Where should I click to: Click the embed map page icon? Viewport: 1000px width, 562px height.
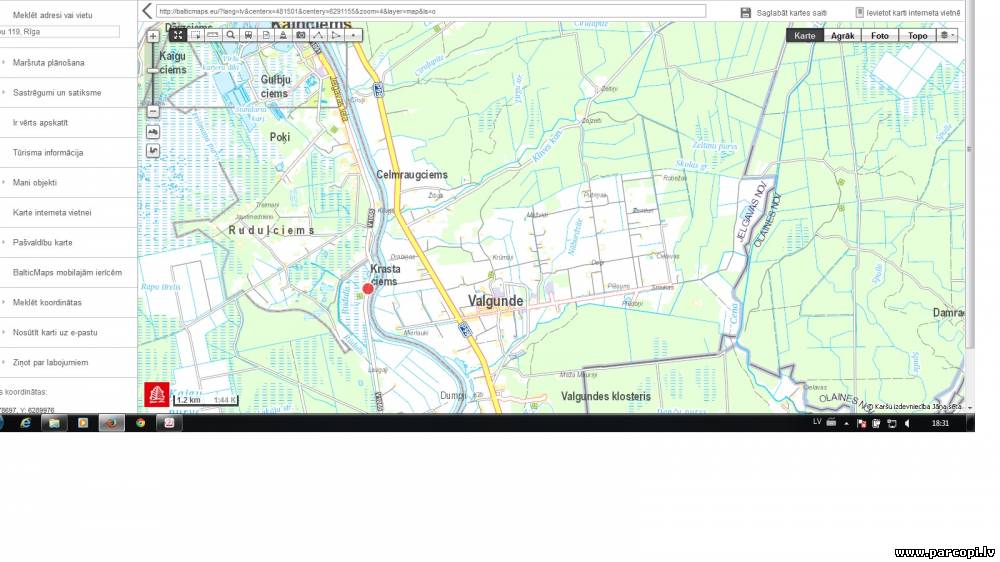tap(859, 12)
